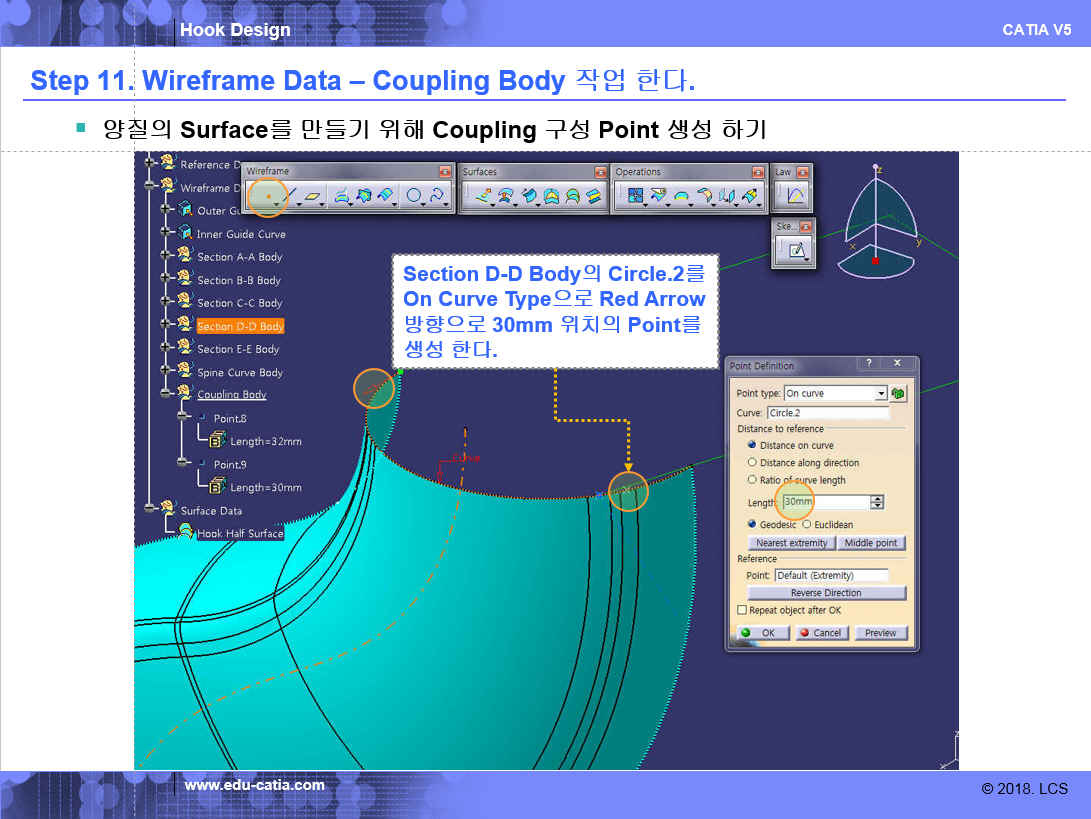Open the Point type dropdown
Viewport: 1091px width, 819px height.
click(x=881, y=394)
